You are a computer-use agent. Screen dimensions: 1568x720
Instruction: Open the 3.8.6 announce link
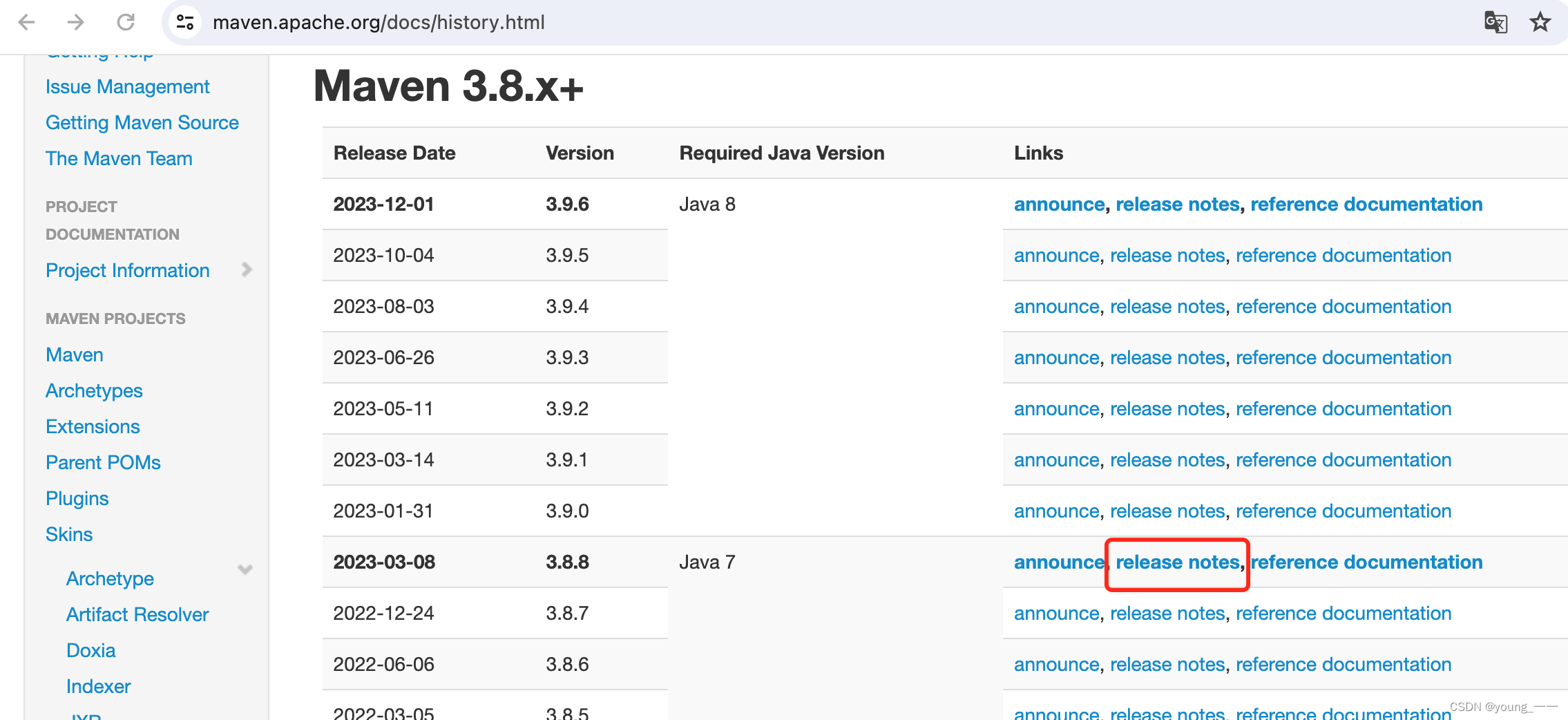tap(1056, 665)
